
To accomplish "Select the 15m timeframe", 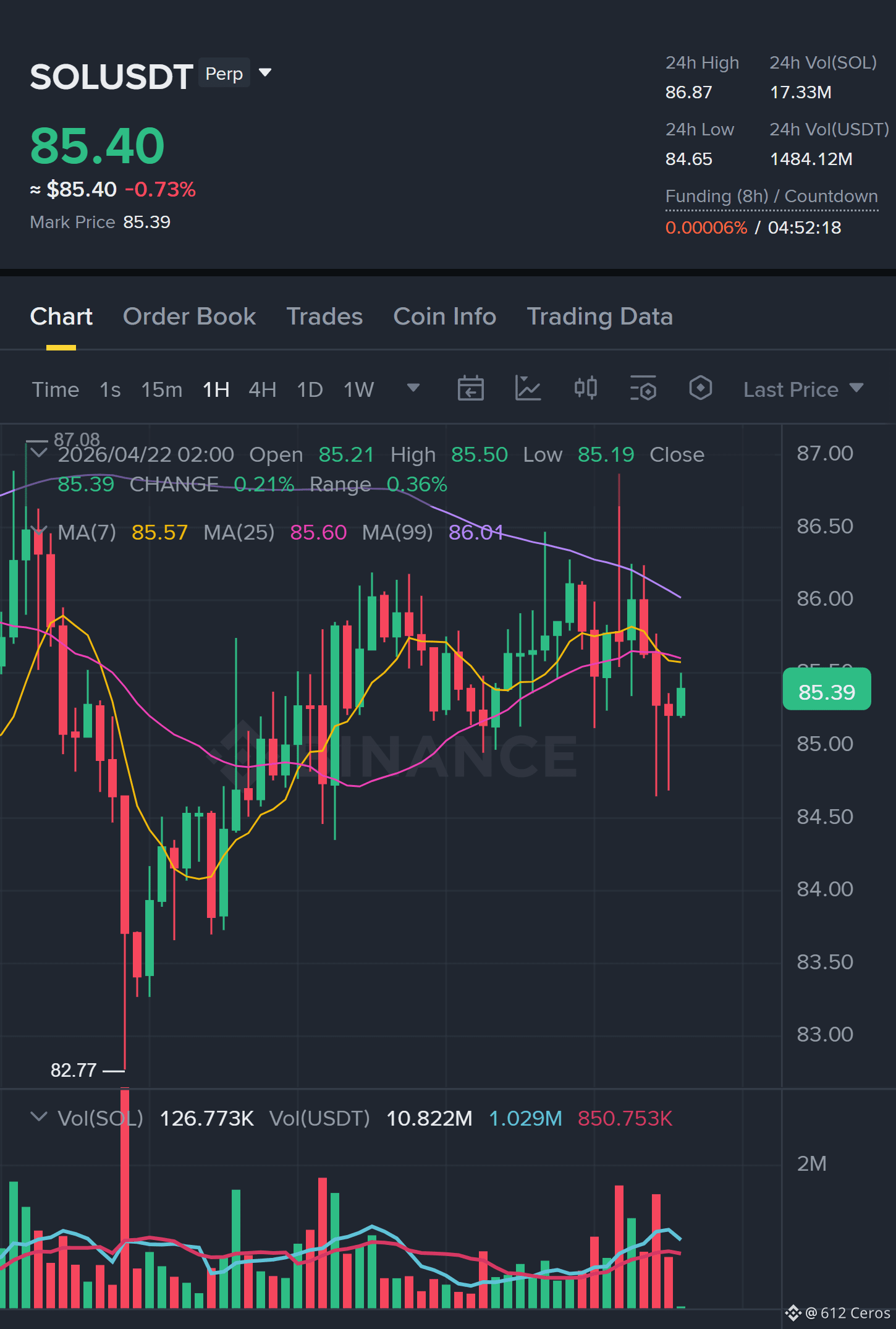I will click(161, 389).
